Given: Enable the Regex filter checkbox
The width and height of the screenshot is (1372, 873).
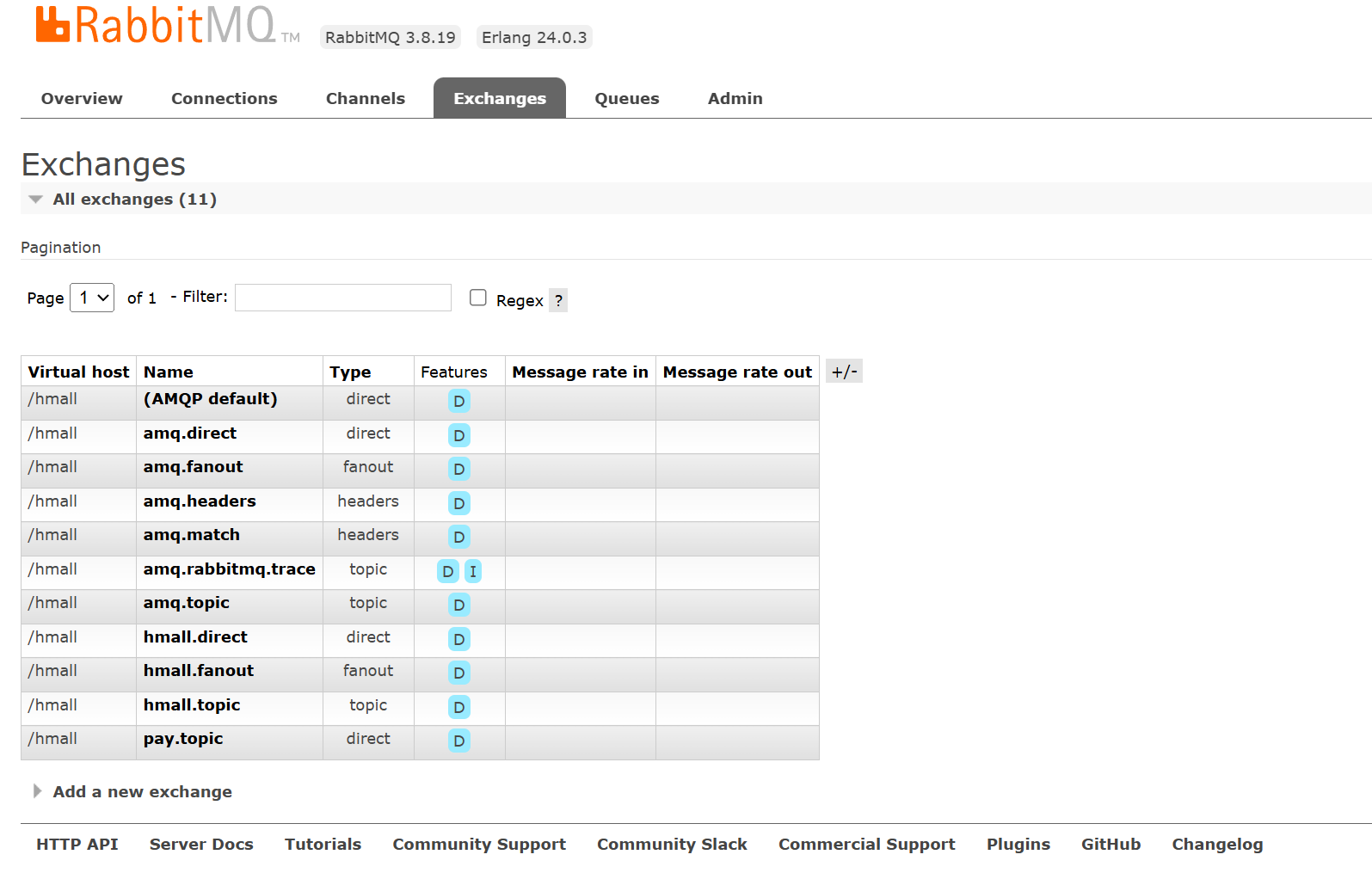Looking at the screenshot, I should [x=478, y=298].
